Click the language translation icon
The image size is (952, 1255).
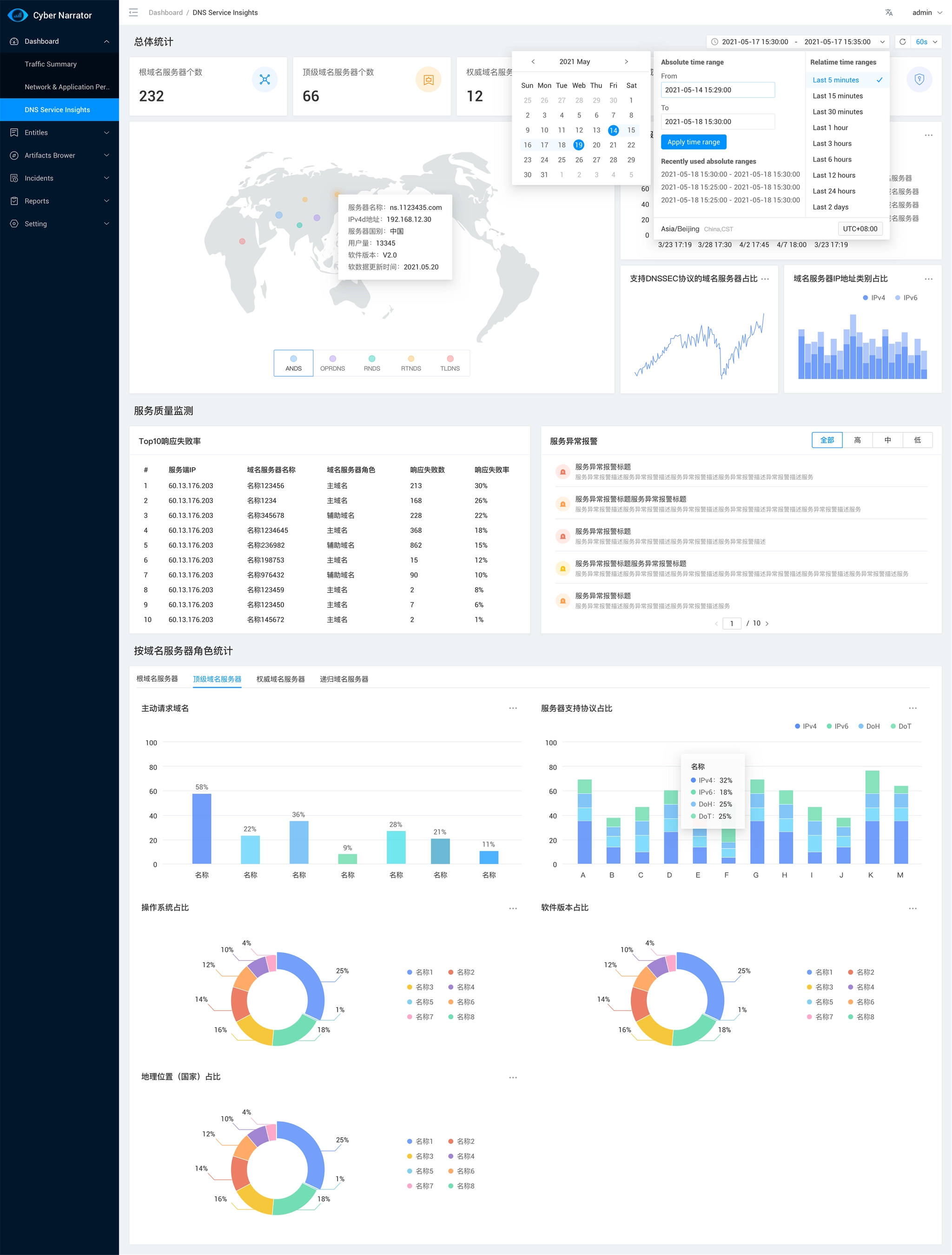(888, 13)
